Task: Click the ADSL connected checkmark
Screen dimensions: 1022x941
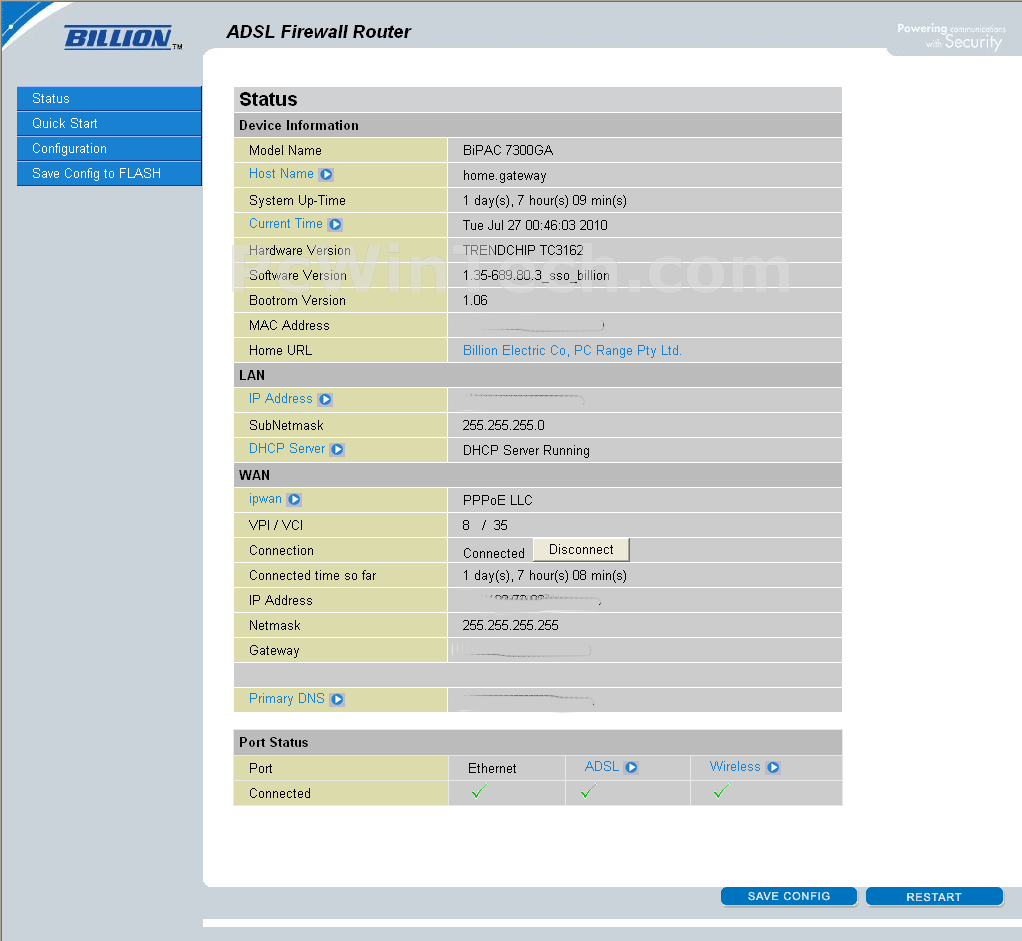Action: [x=588, y=792]
